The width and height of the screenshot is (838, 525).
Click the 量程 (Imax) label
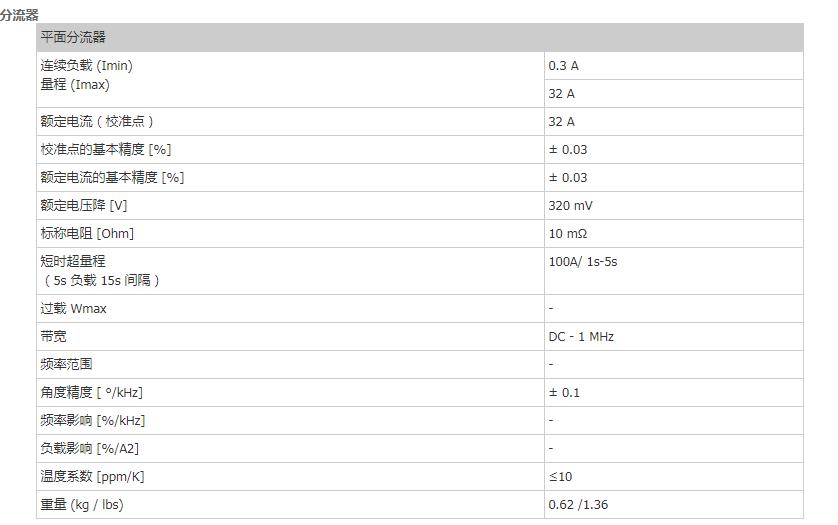coord(75,85)
